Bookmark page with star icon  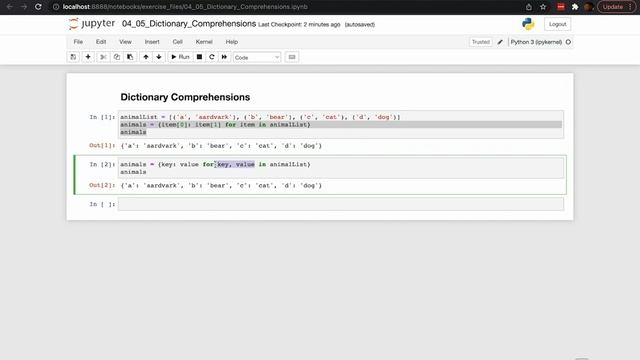[543, 7]
